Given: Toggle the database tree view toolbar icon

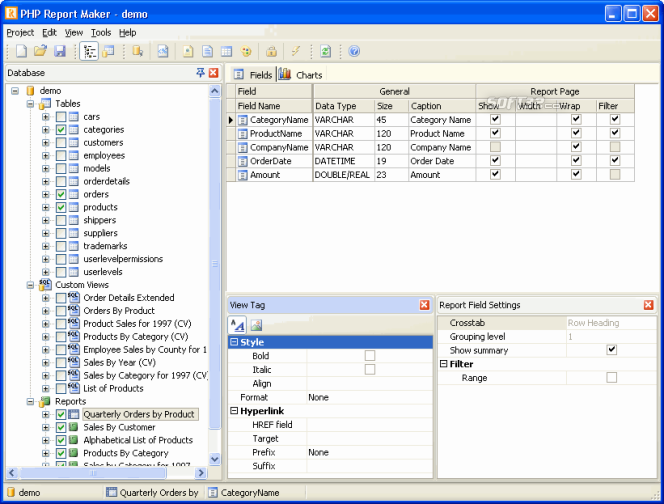Looking at the screenshot, I should pos(89,51).
